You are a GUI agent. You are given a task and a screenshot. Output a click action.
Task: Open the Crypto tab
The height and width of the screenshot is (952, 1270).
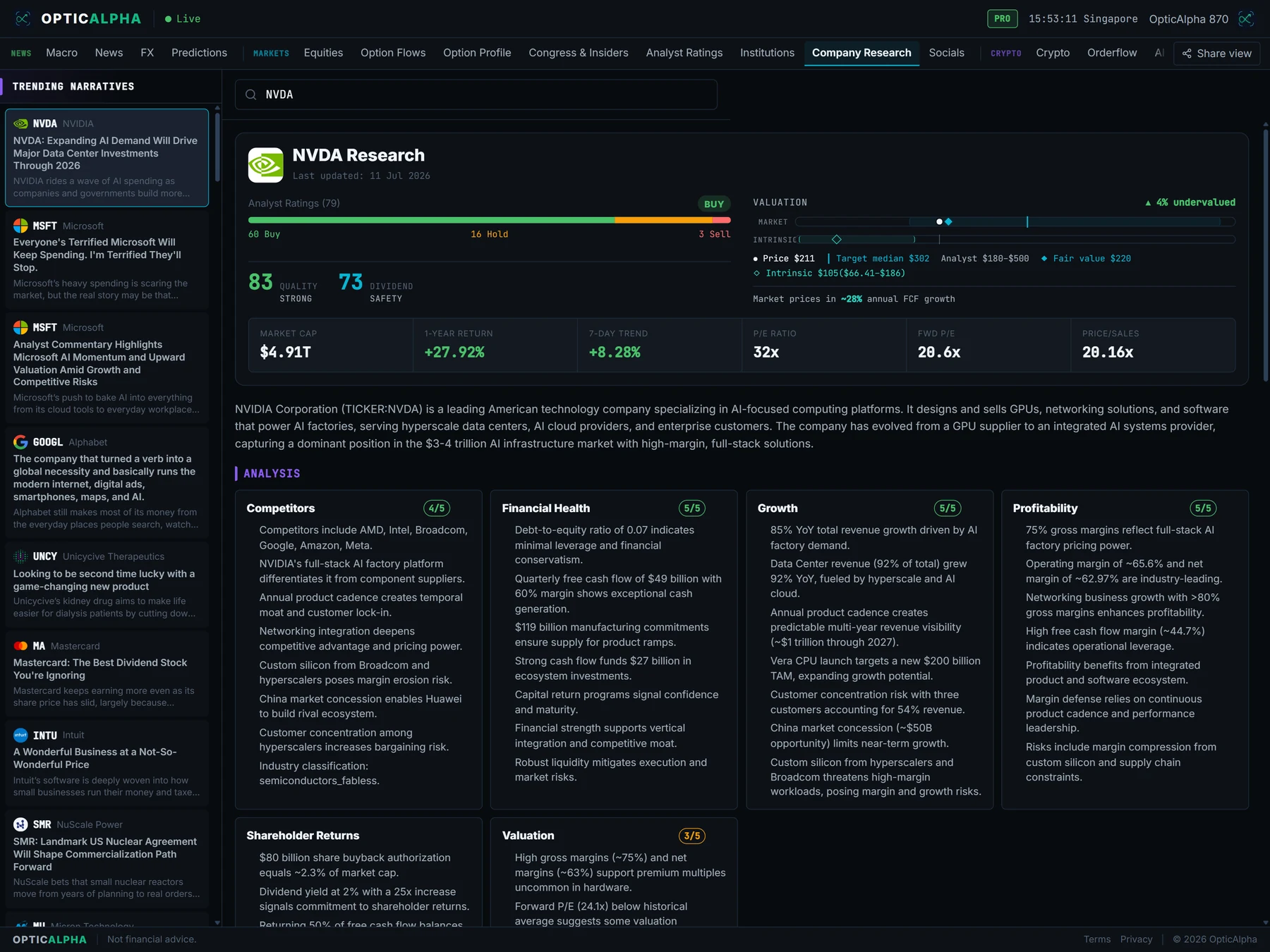click(1053, 53)
